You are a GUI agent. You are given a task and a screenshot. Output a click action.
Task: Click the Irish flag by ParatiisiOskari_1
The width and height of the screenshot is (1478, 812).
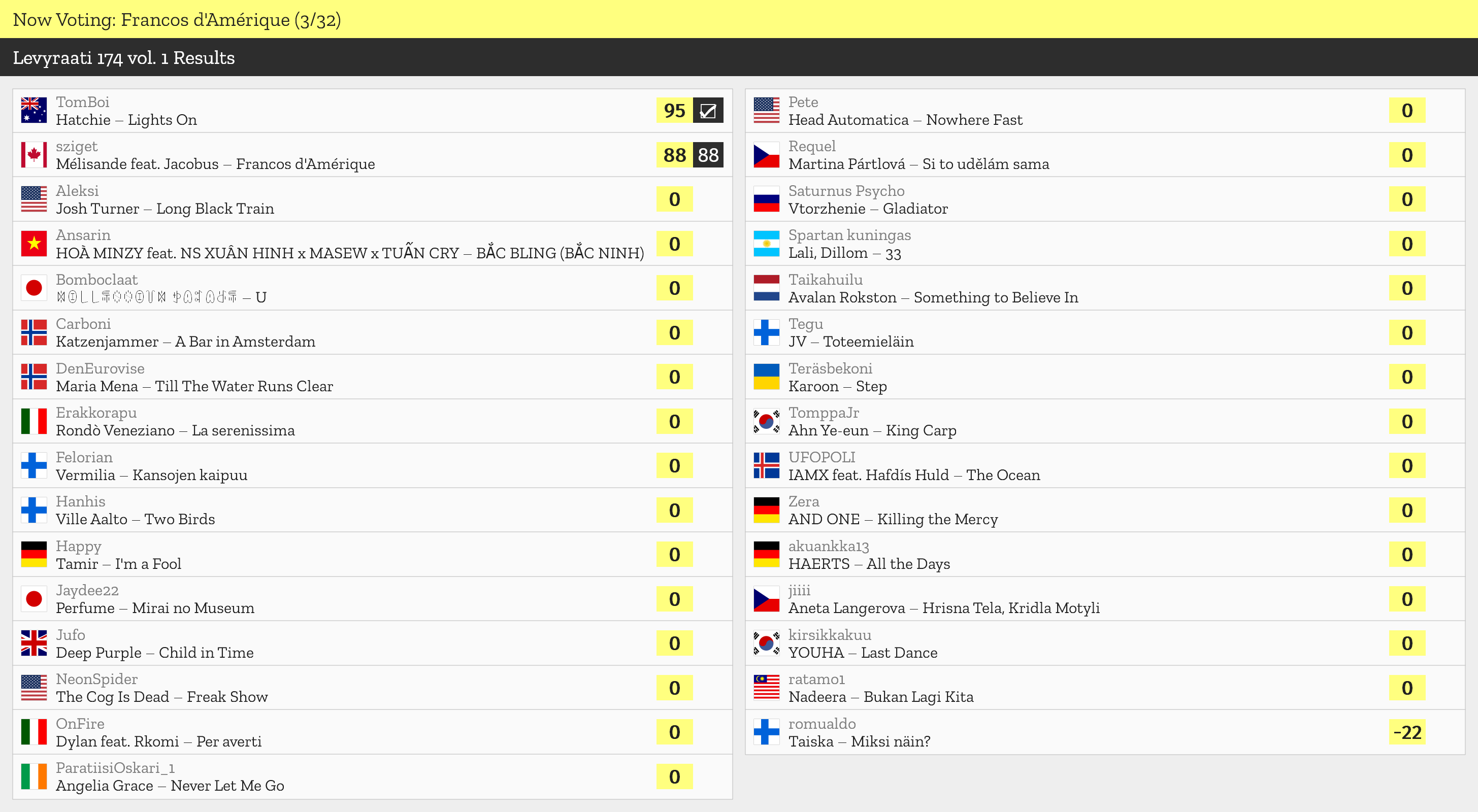[34, 776]
